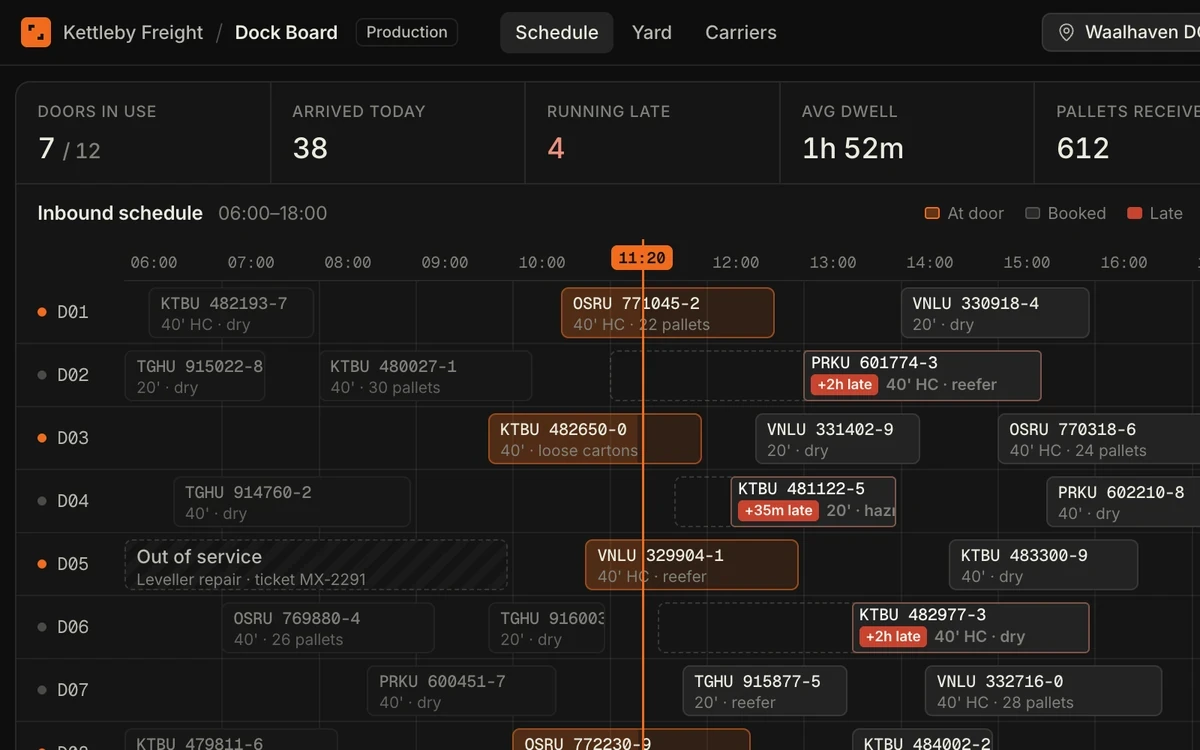
Task: Click the Kettleby Freight breadcrumb
Action: click(x=133, y=32)
